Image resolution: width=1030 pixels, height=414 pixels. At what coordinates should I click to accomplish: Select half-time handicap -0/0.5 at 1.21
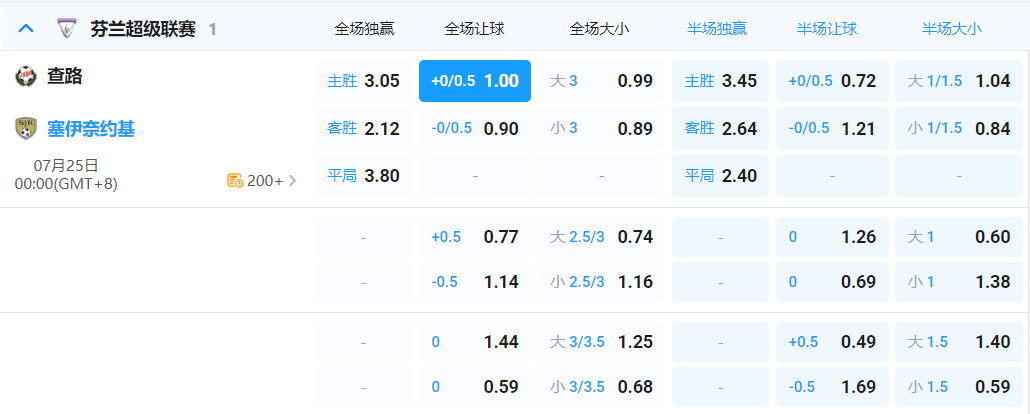point(832,128)
